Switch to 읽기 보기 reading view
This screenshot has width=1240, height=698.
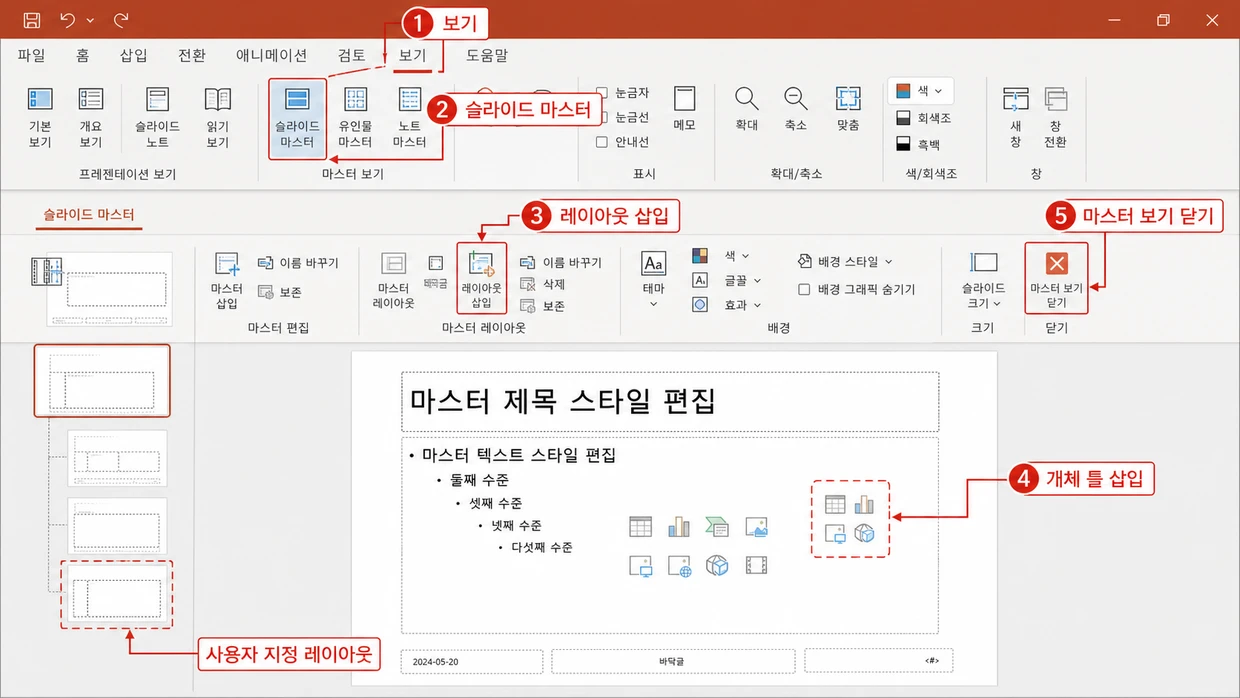point(217,117)
